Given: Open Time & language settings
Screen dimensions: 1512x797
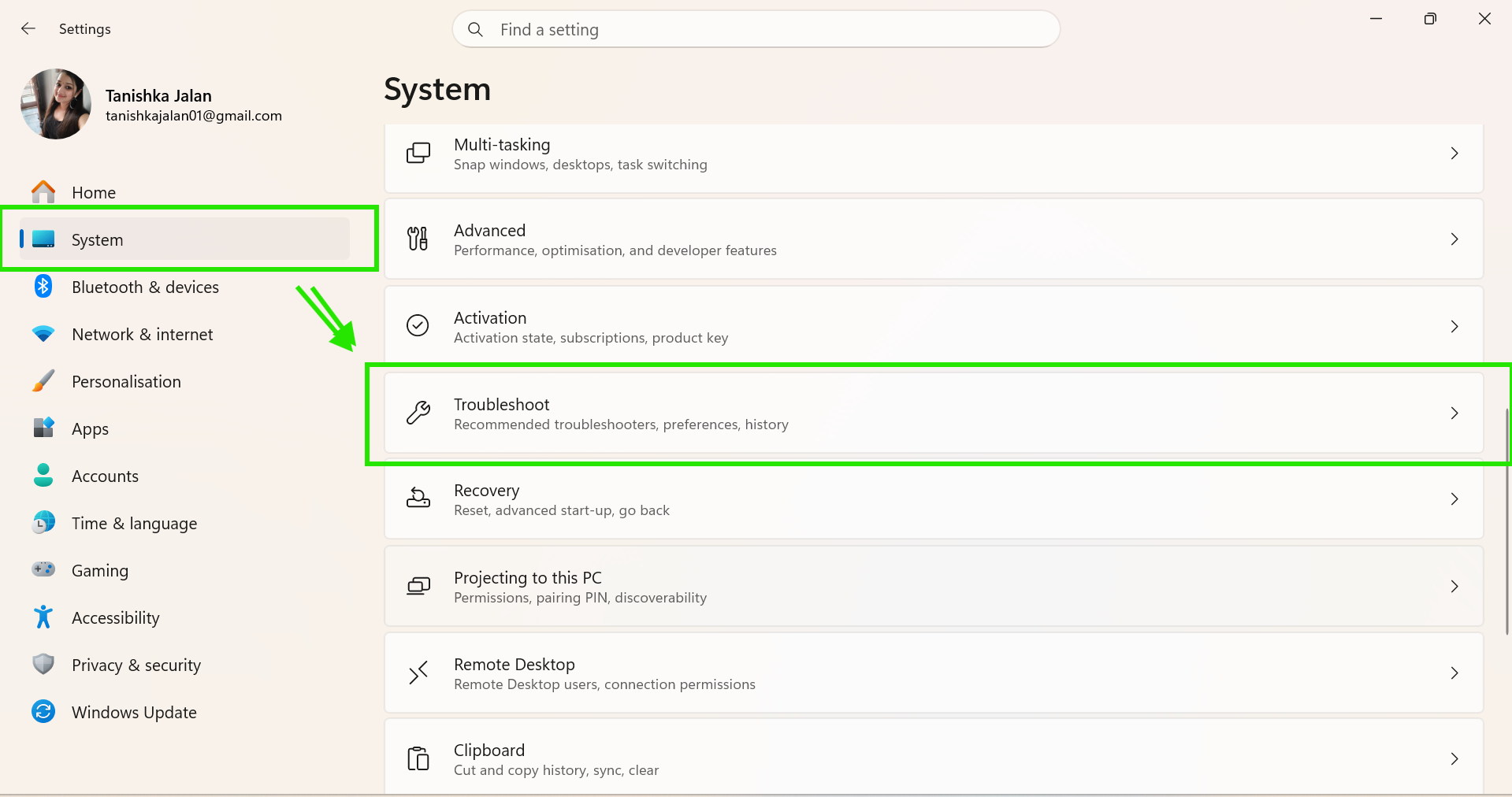Looking at the screenshot, I should pos(184,523).
